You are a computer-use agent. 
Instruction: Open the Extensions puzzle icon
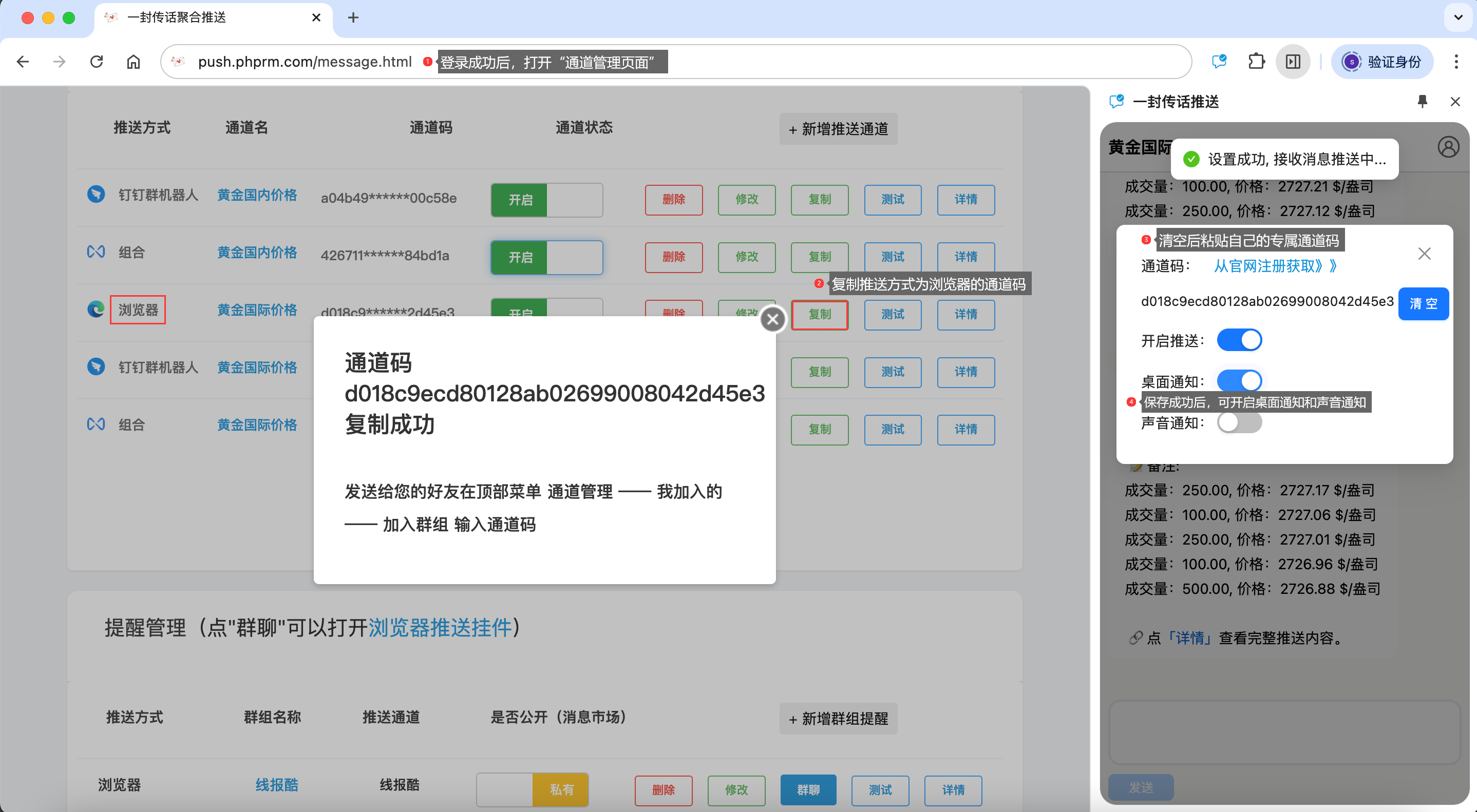point(1256,61)
